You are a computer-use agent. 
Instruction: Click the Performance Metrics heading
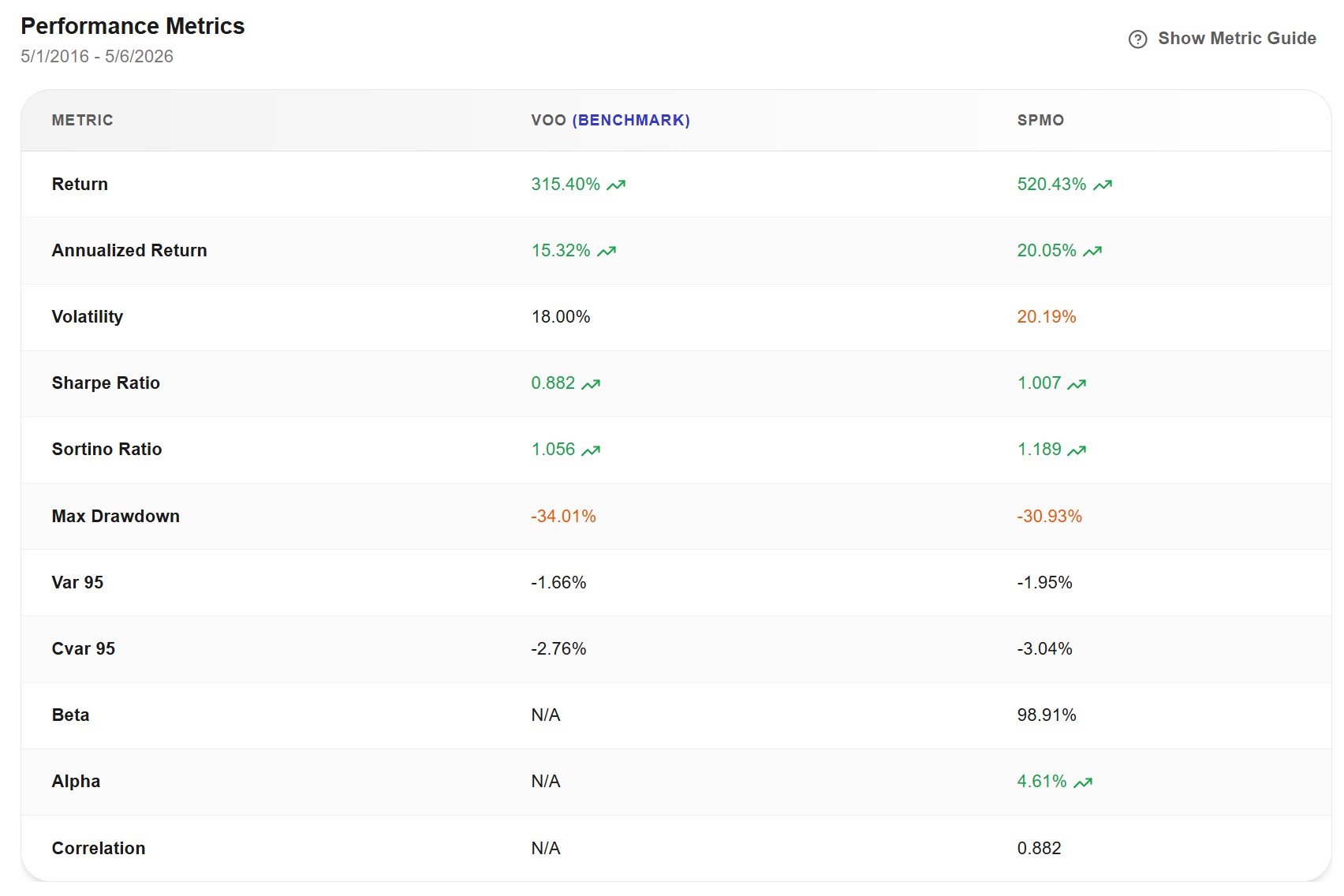click(x=133, y=26)
